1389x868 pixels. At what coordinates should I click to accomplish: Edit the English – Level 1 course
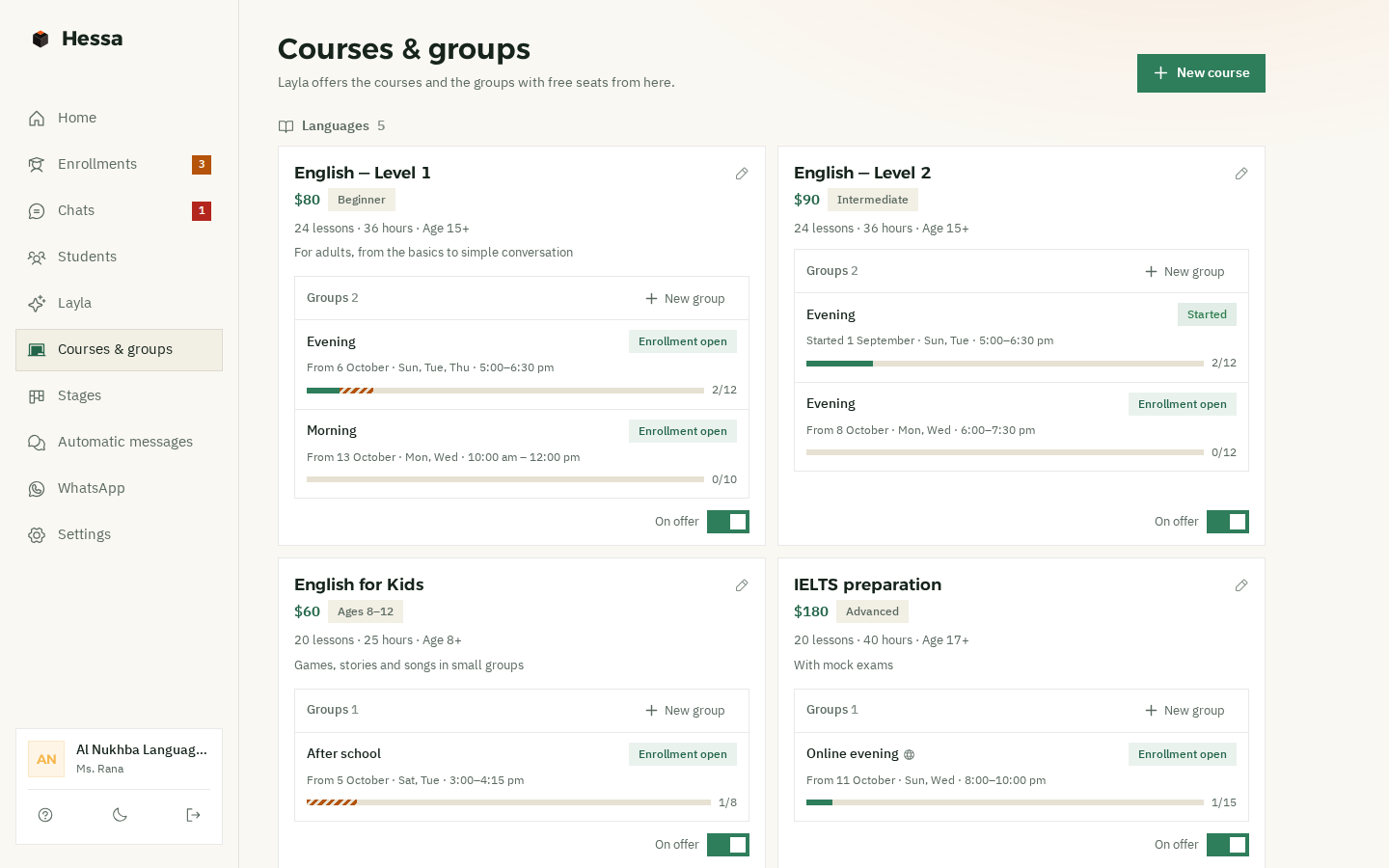point(742,174)
